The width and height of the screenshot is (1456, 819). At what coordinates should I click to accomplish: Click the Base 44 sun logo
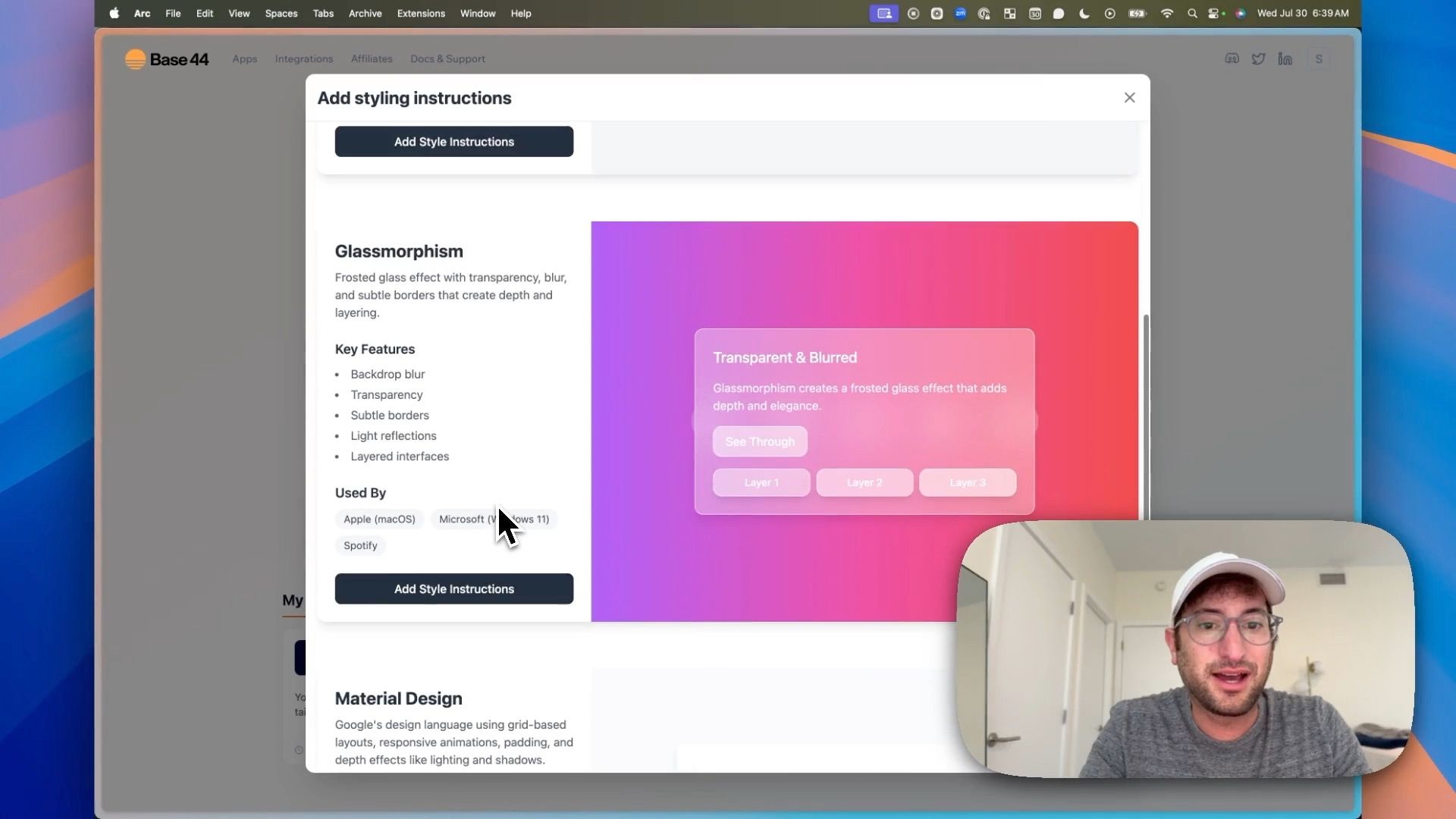click(x=135, y=59)
